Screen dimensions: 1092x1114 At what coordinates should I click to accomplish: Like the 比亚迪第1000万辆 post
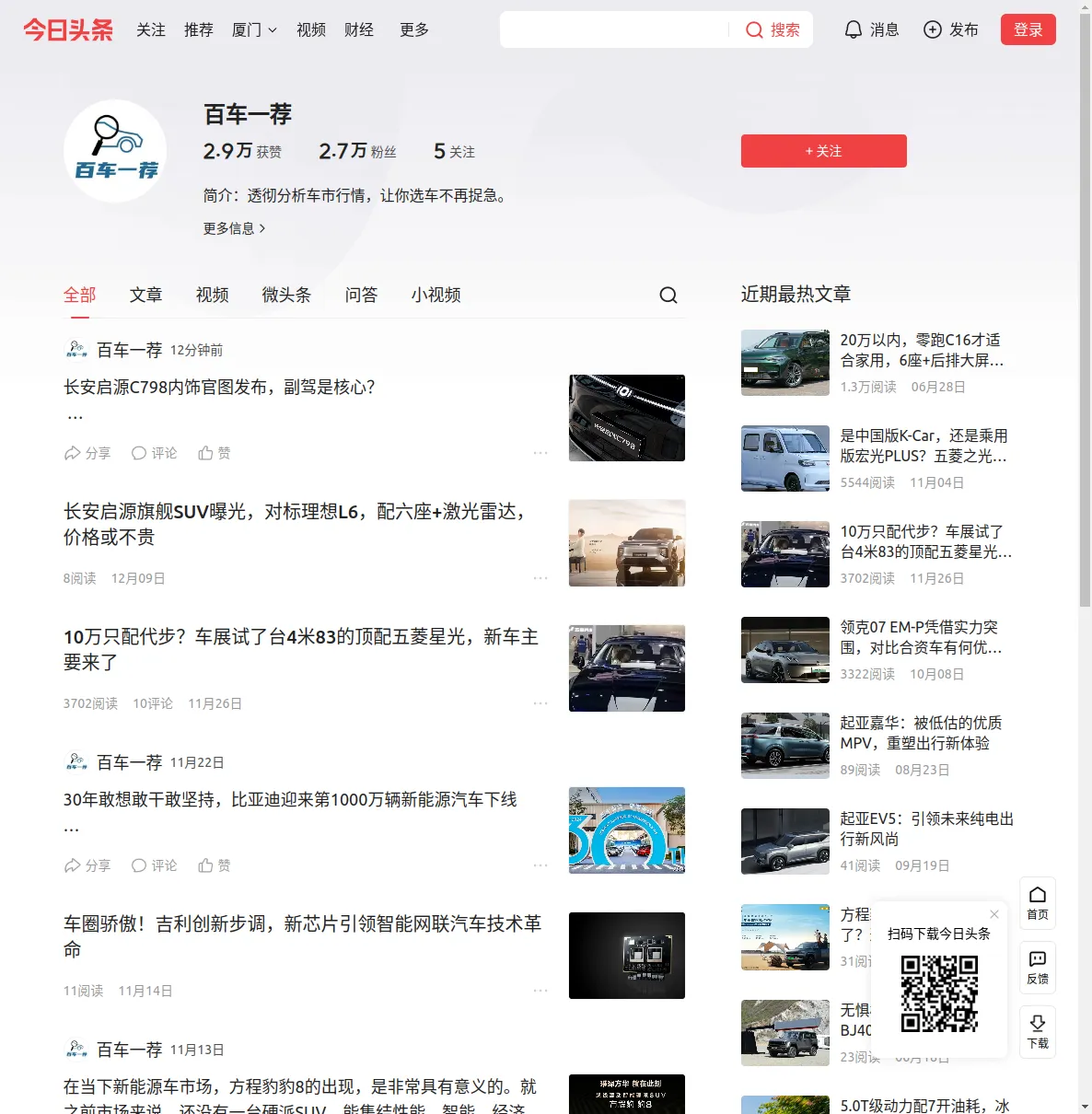(215, 865)
